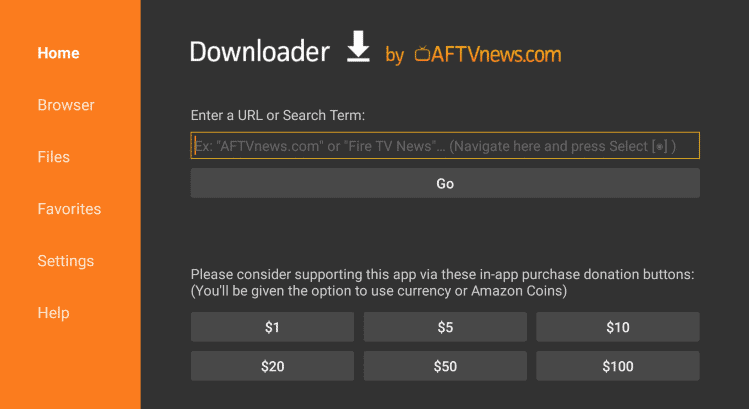Select Help in the sidebar
749x409 pixels.
click(x=54, y=313)
